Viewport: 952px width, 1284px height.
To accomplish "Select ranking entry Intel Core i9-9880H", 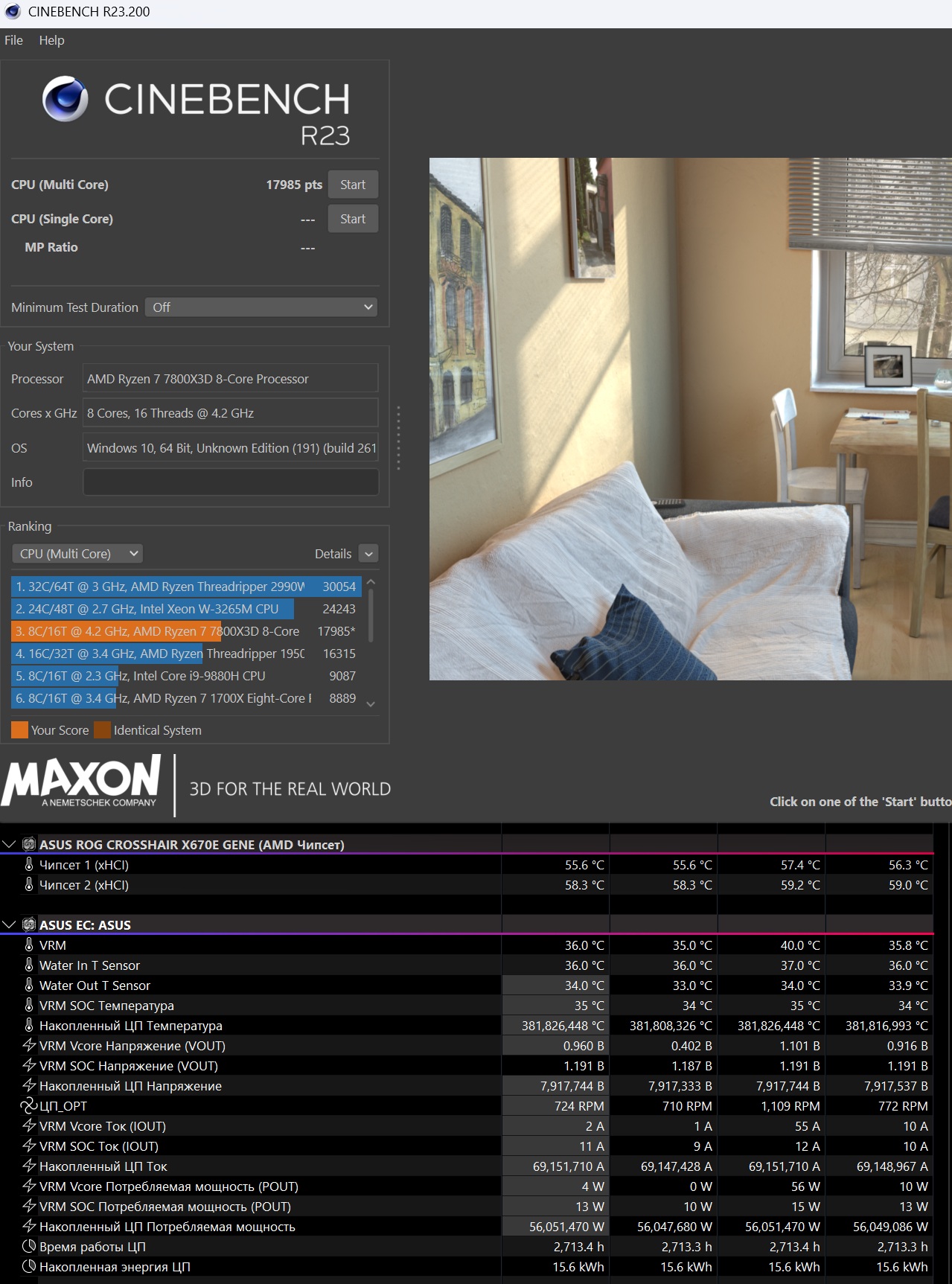I will click(186, 676).
